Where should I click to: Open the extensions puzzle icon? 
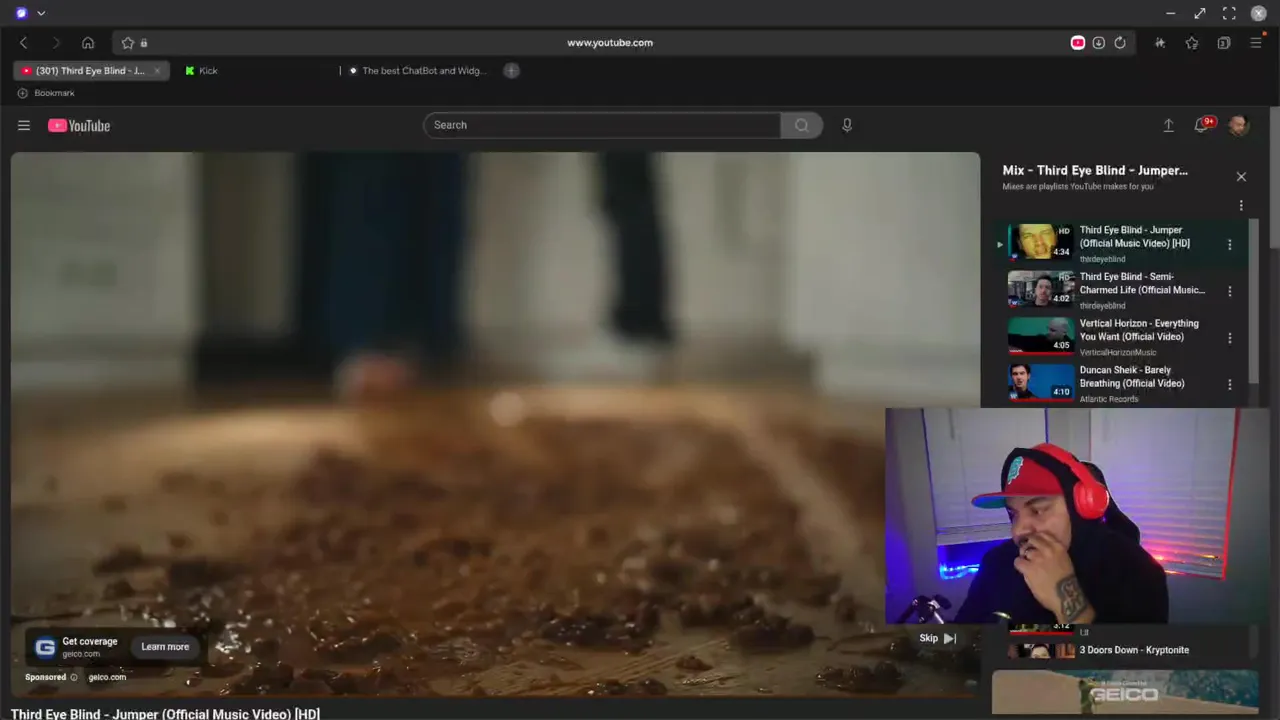1160,43
